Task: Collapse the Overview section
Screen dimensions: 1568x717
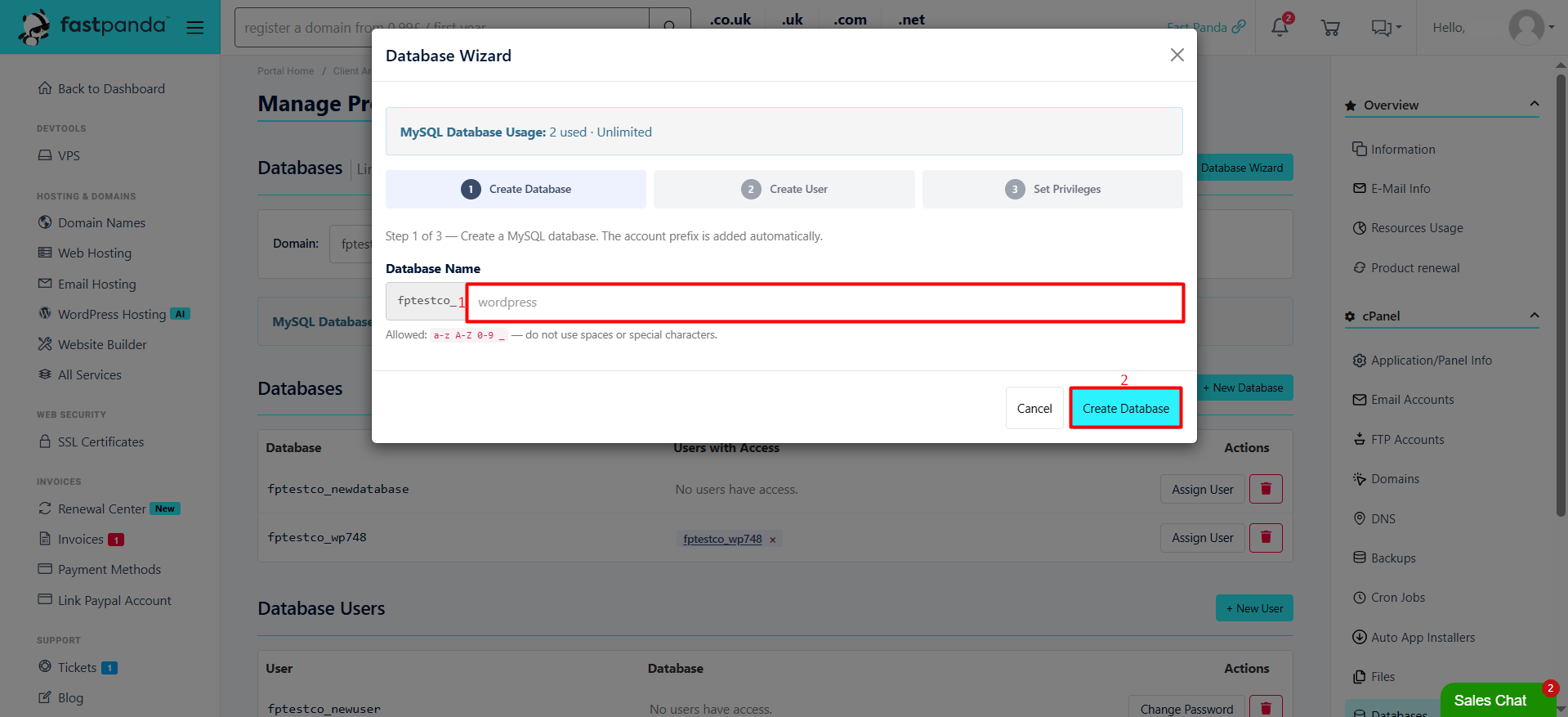Action: click(1534, 104)
